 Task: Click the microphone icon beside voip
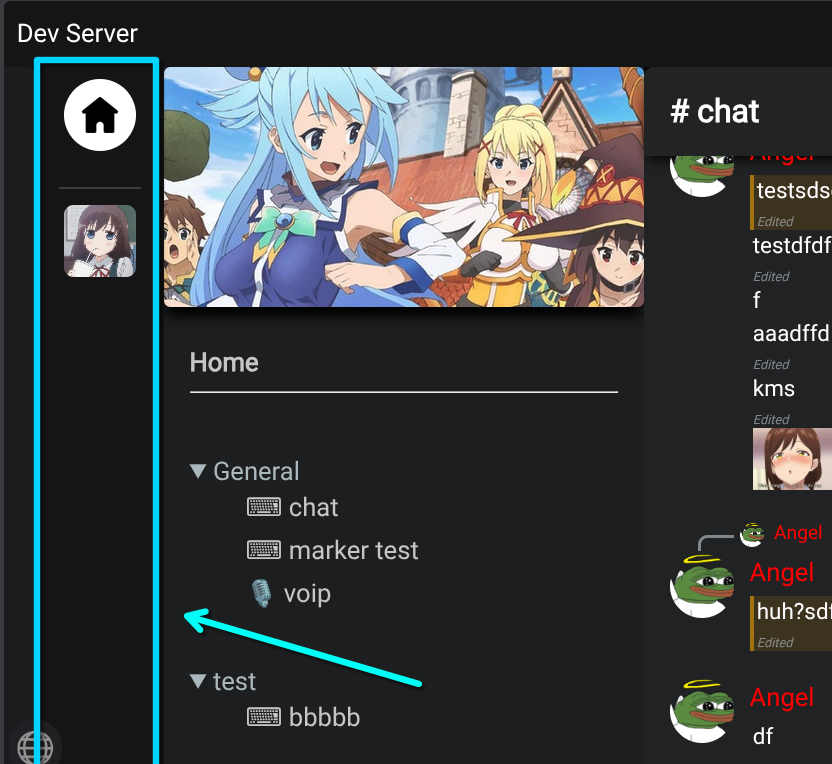tap(261, 594)
